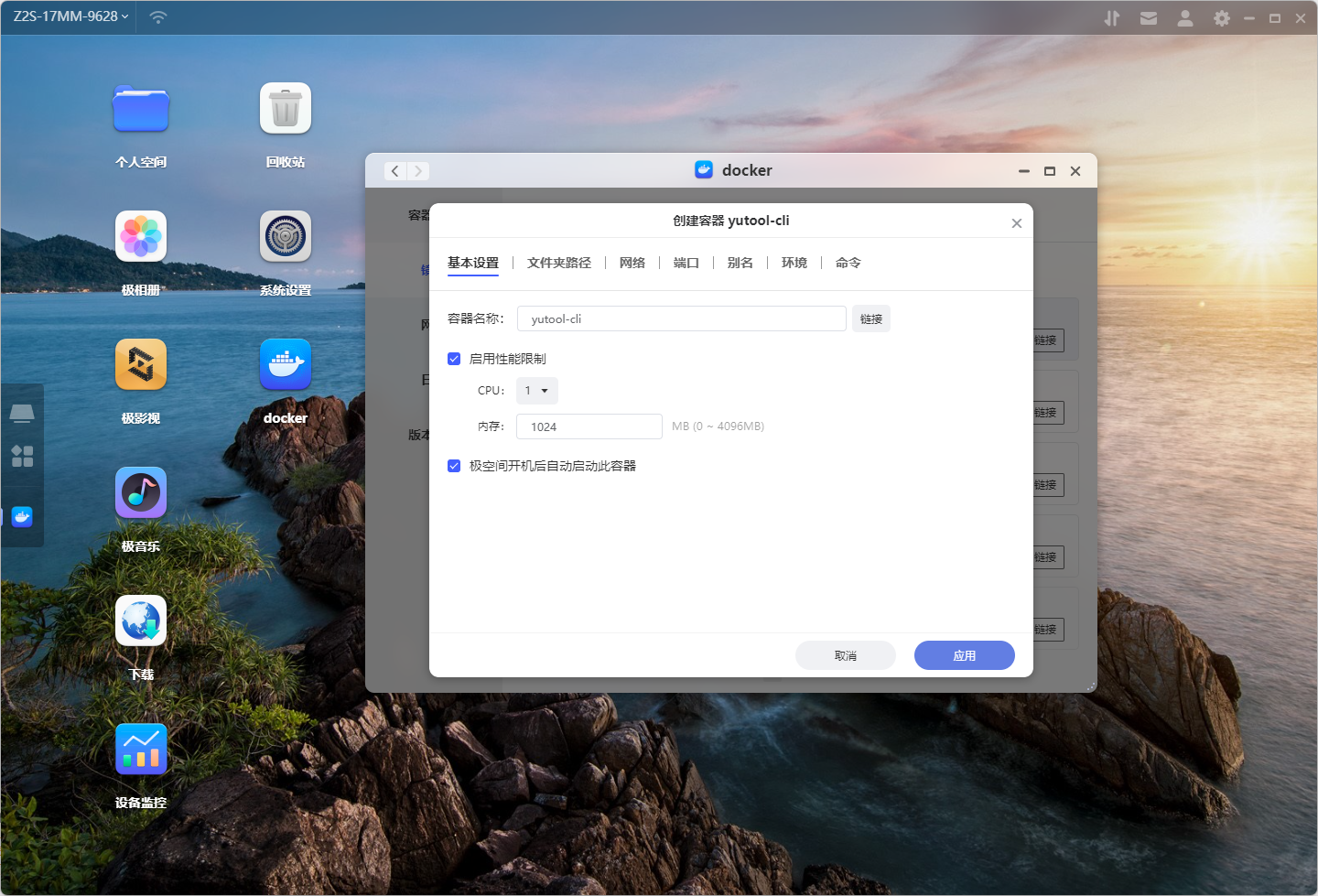Open the 个人空间 folder icon
This screenshot has width=1318, height=896.
point(141,109)
